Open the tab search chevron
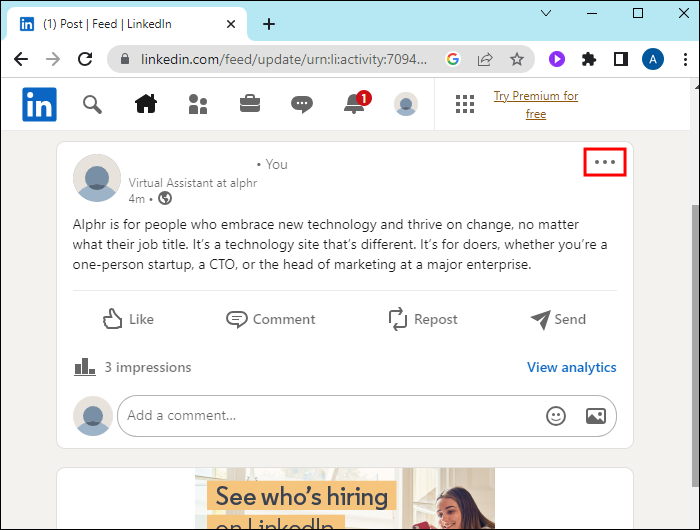Image resolution: width=700 pixels, height=530 pixels. coord(546,13)
